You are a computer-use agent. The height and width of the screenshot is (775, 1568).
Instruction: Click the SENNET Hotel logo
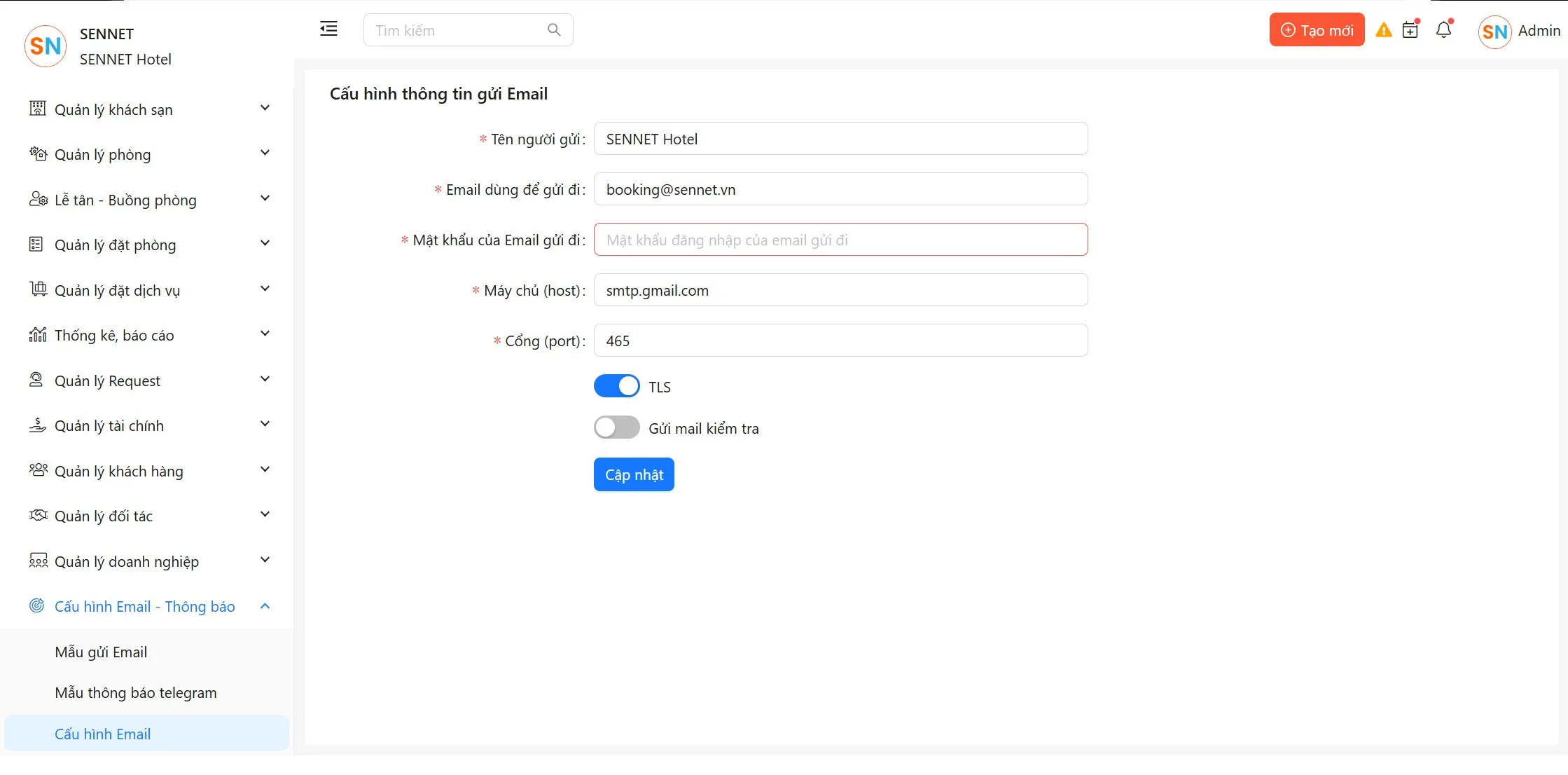coord(46,46)
